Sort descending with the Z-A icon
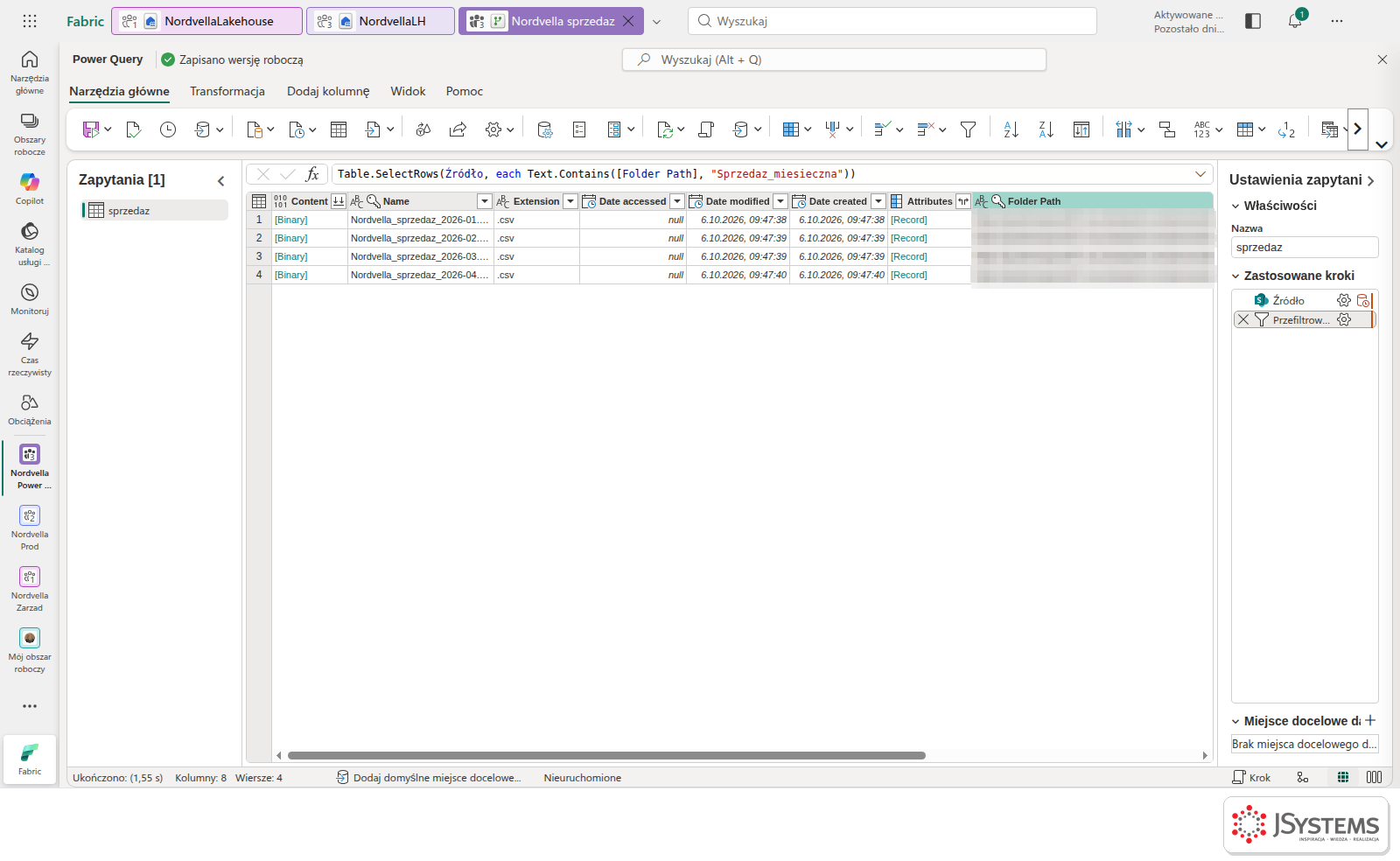 (1046, 129)
